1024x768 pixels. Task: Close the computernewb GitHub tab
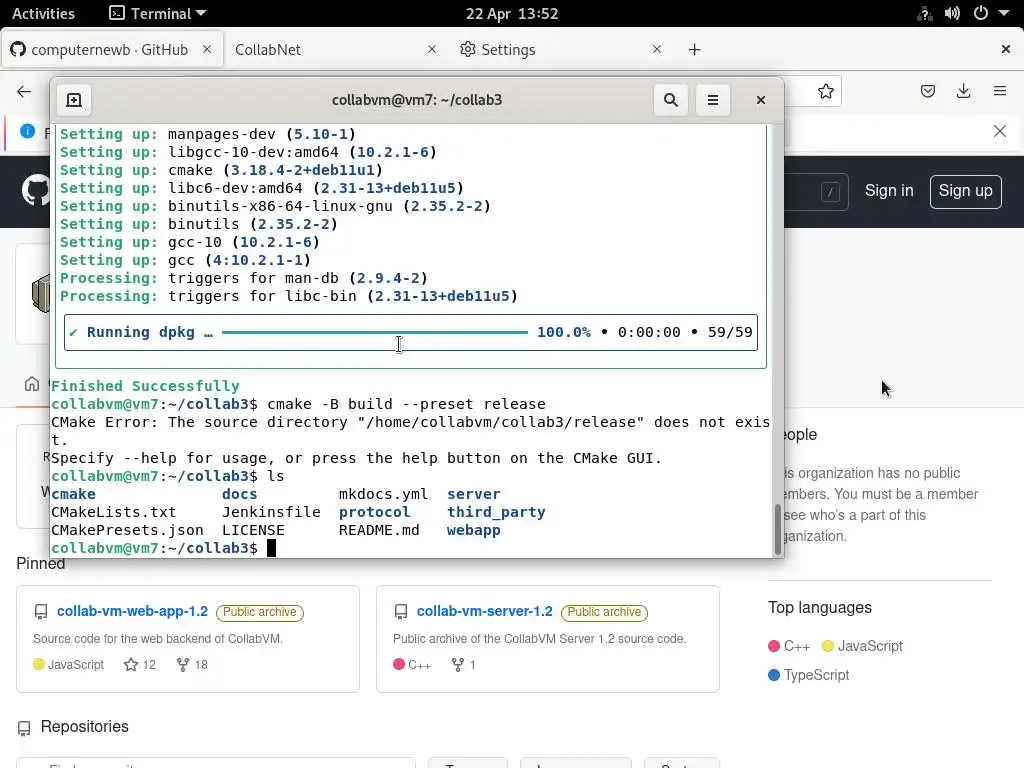tap(206, 49)
